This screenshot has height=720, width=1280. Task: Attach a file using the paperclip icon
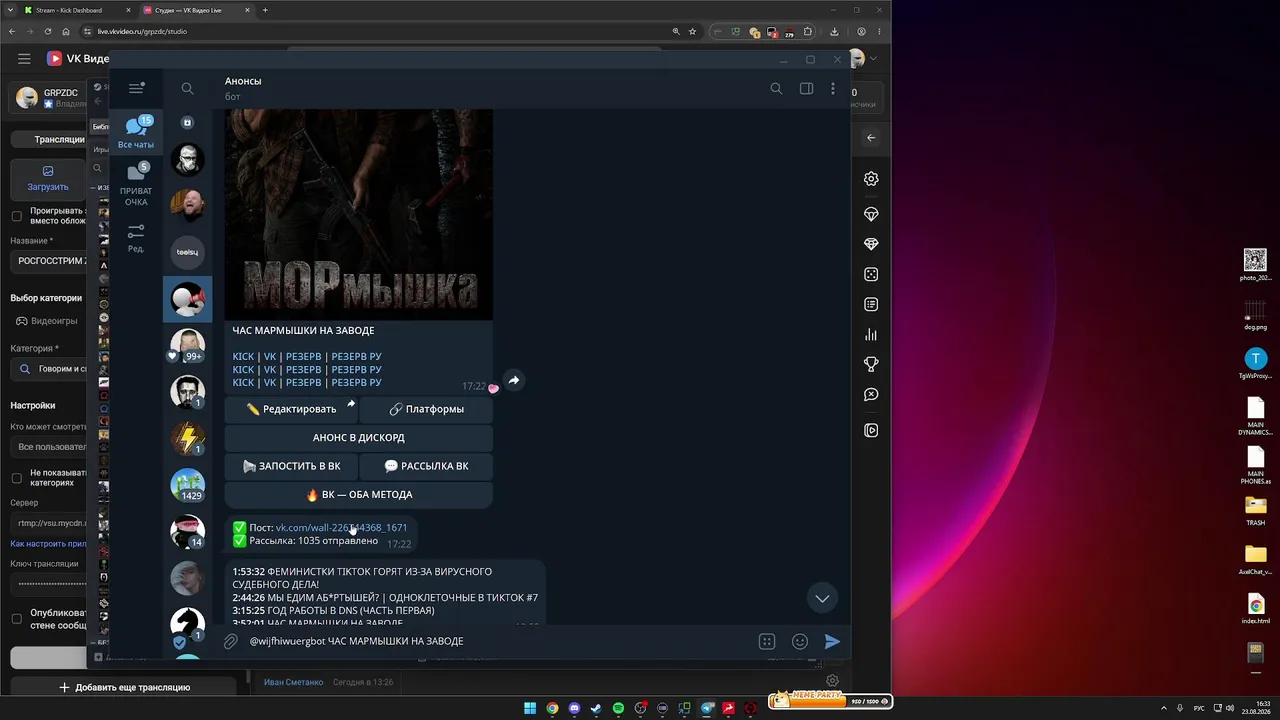231,641
